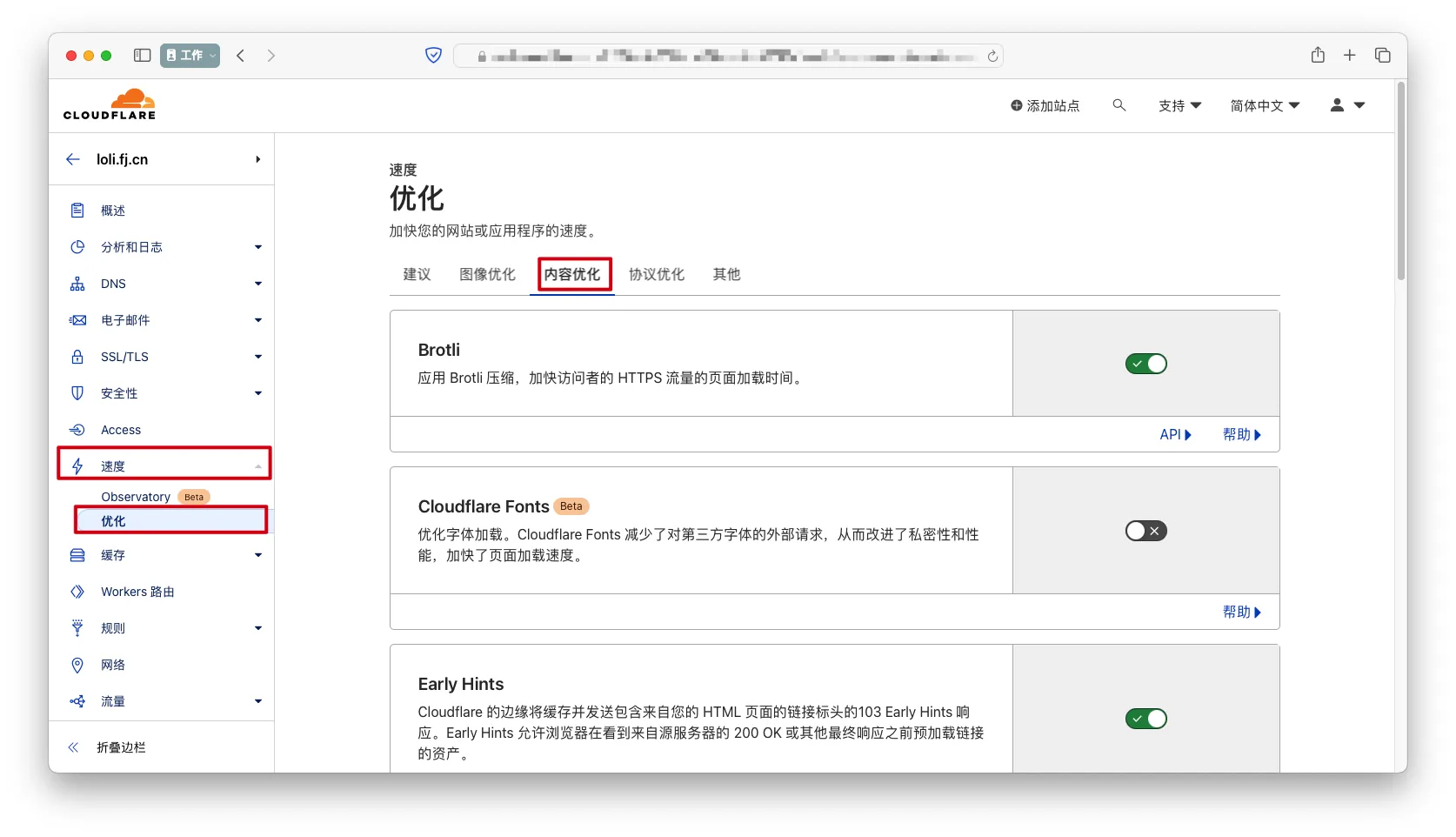Expand the 缓存 submenu arrow
Screen dimensions: 1456x837
[x=258, y=555]
